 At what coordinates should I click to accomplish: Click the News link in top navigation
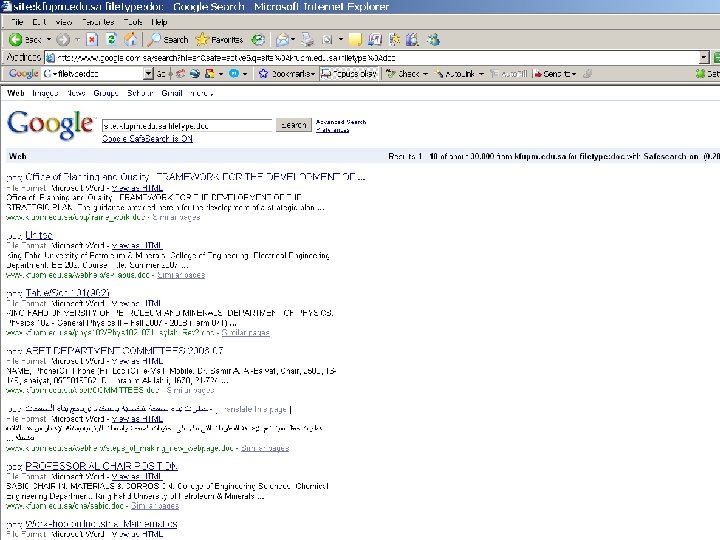[76, 93]
